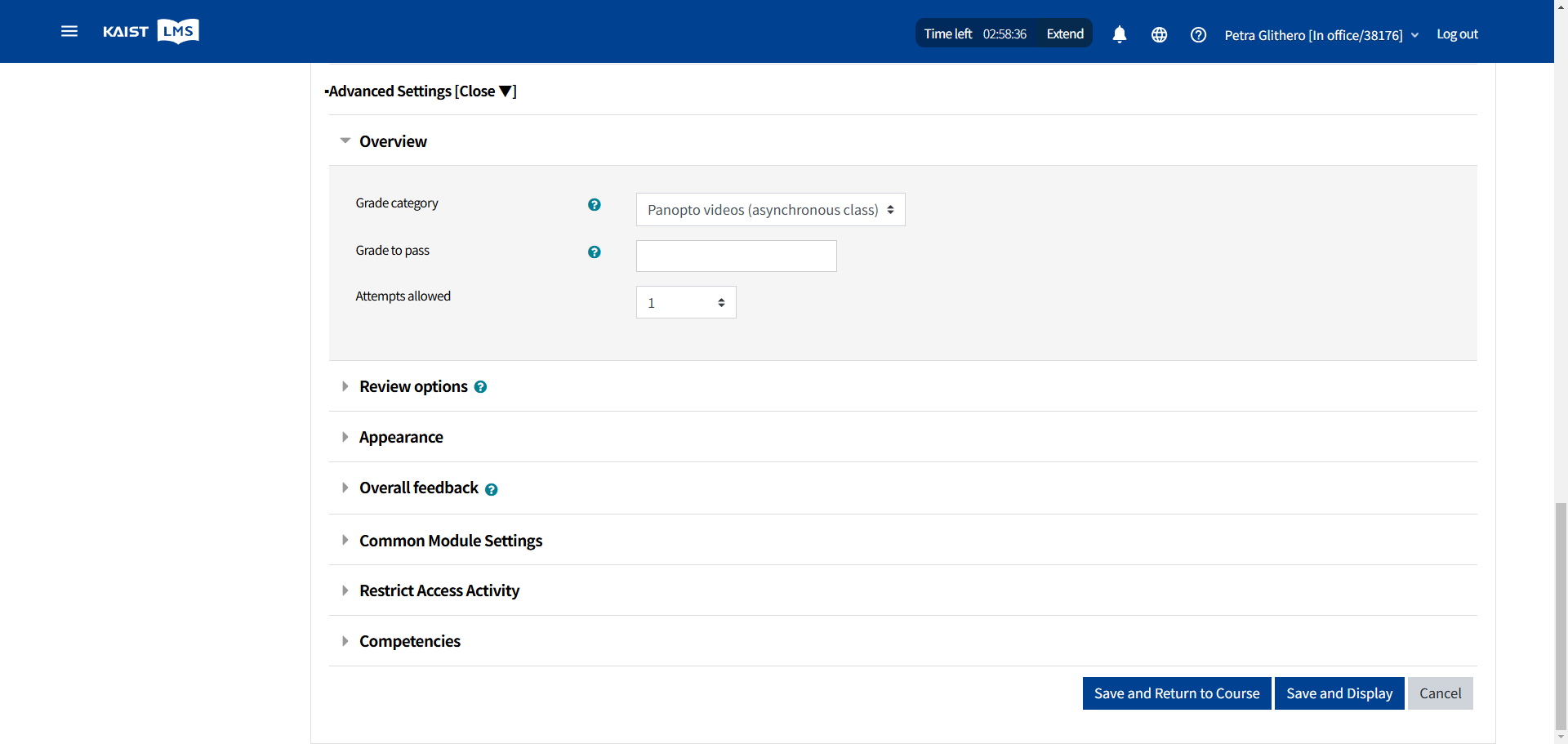Open the Attempts allowed dropdown
Image resolution: width=1568 pixels, height=744 pixels.
tap(686, 302)
